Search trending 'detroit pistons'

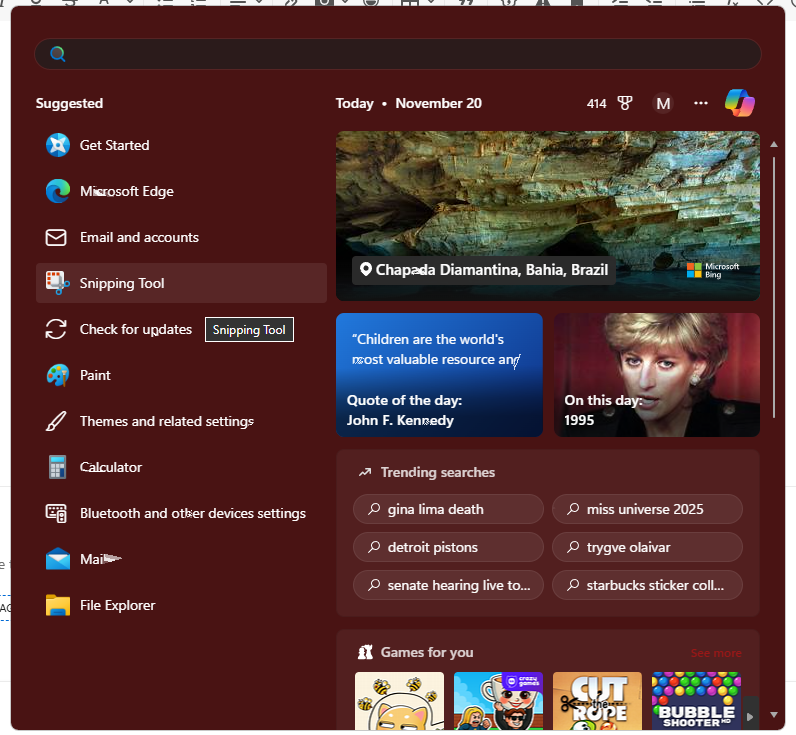pyautogui.click(x=448, y=547)
